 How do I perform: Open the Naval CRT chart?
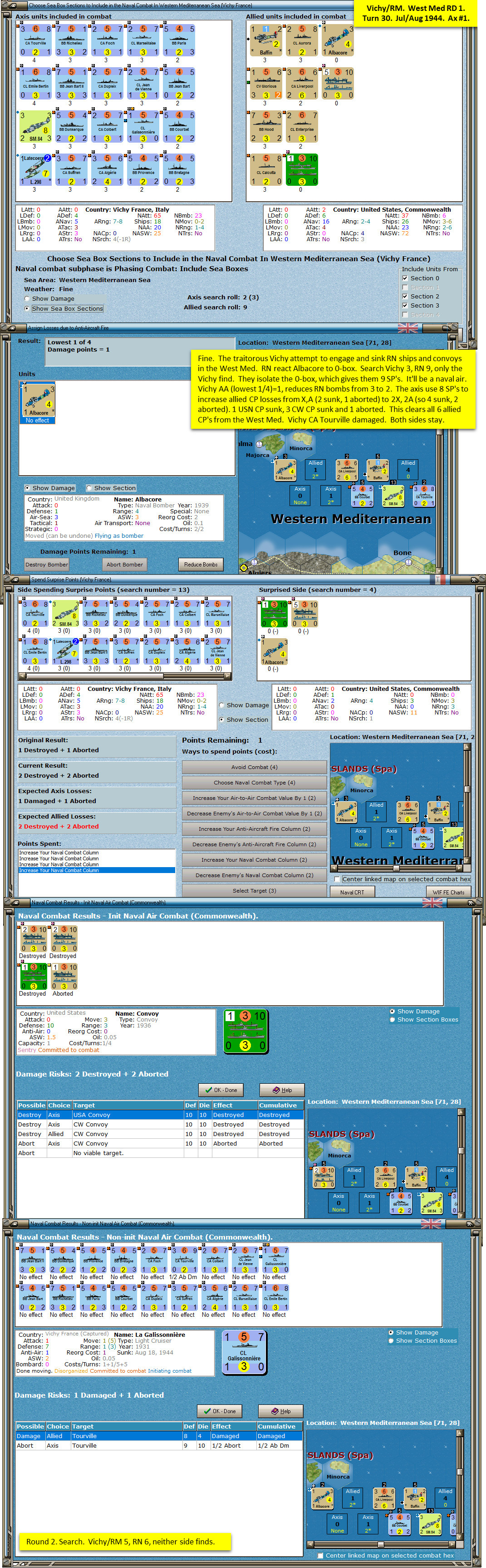pos(352,893)
